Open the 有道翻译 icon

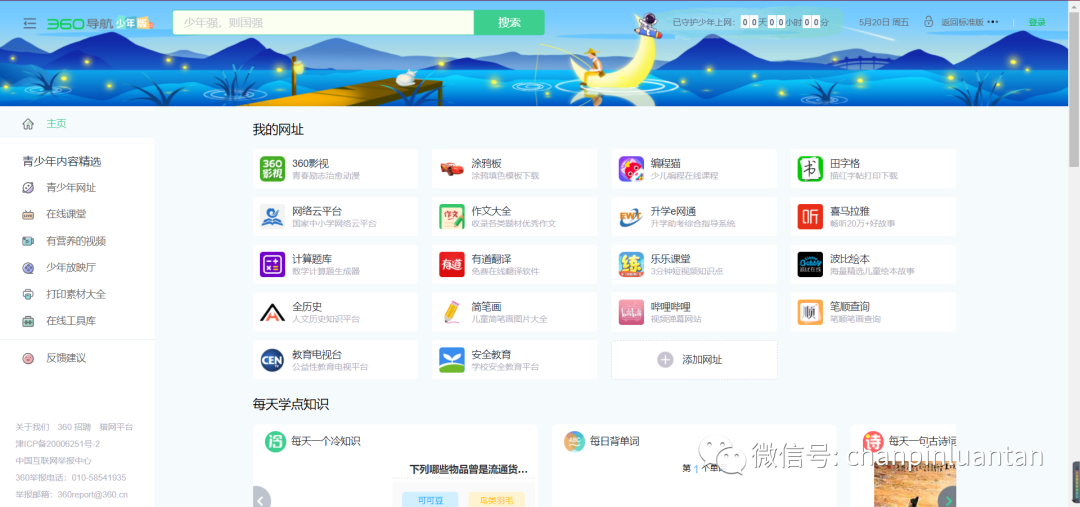point(451,265)
